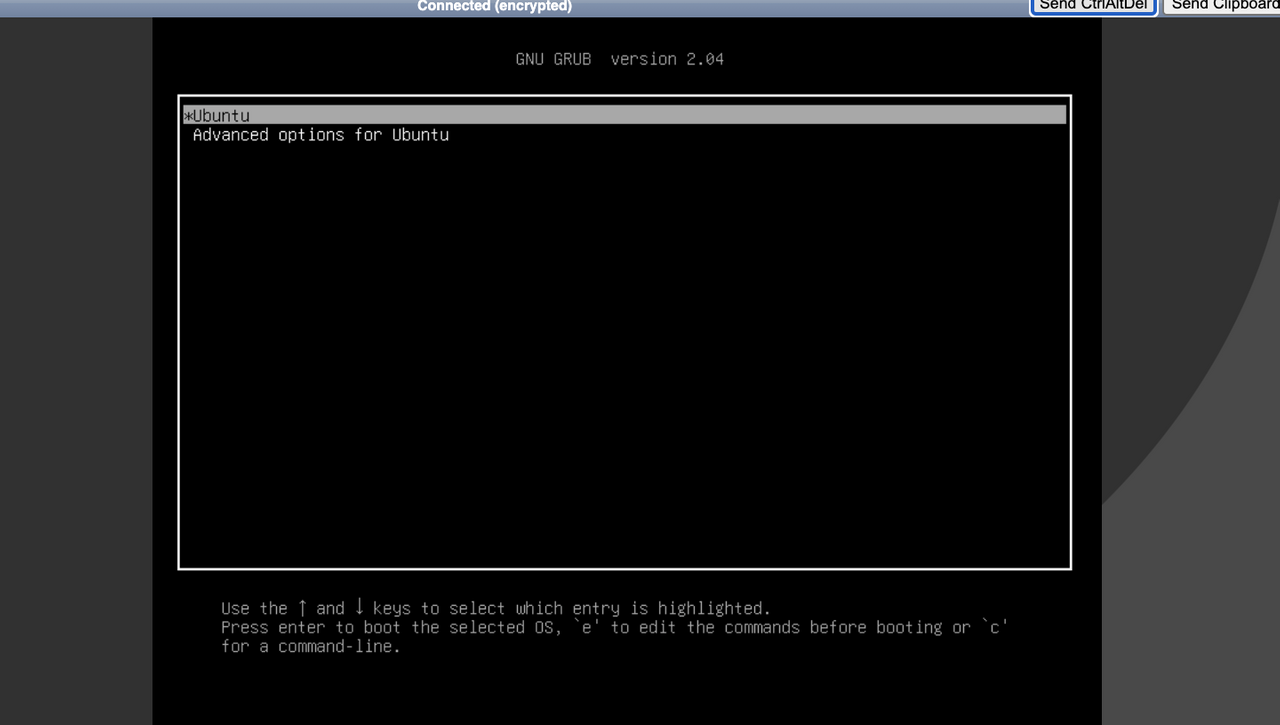The height and width of the screenshot is (725, 1280).
Task: Click the 'Press enter to boot' help line
Action: click(615, 627)
